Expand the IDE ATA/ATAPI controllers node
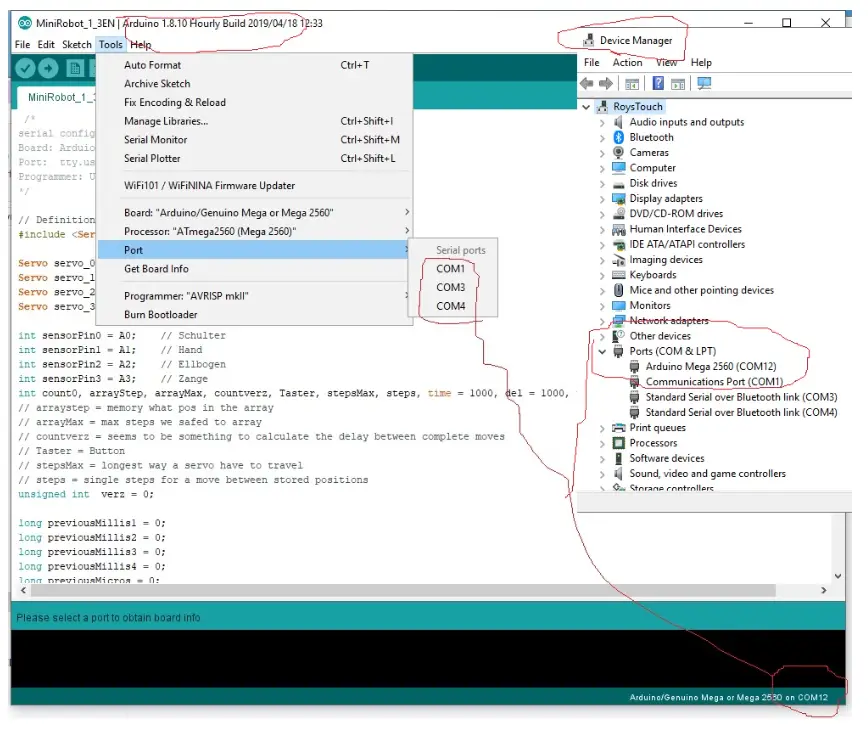868x730 pixels. 602,245
